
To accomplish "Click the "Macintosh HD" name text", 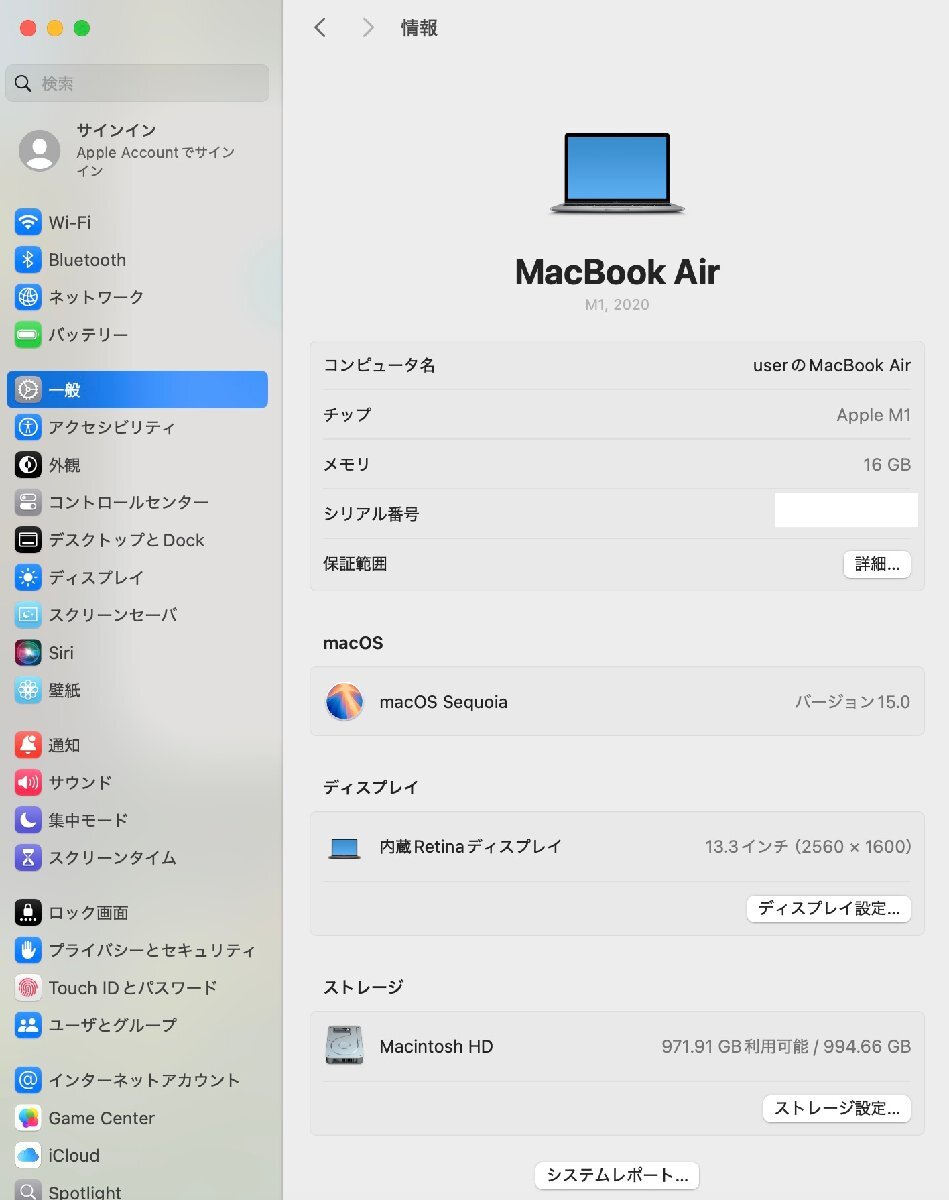I will 436,1047.
